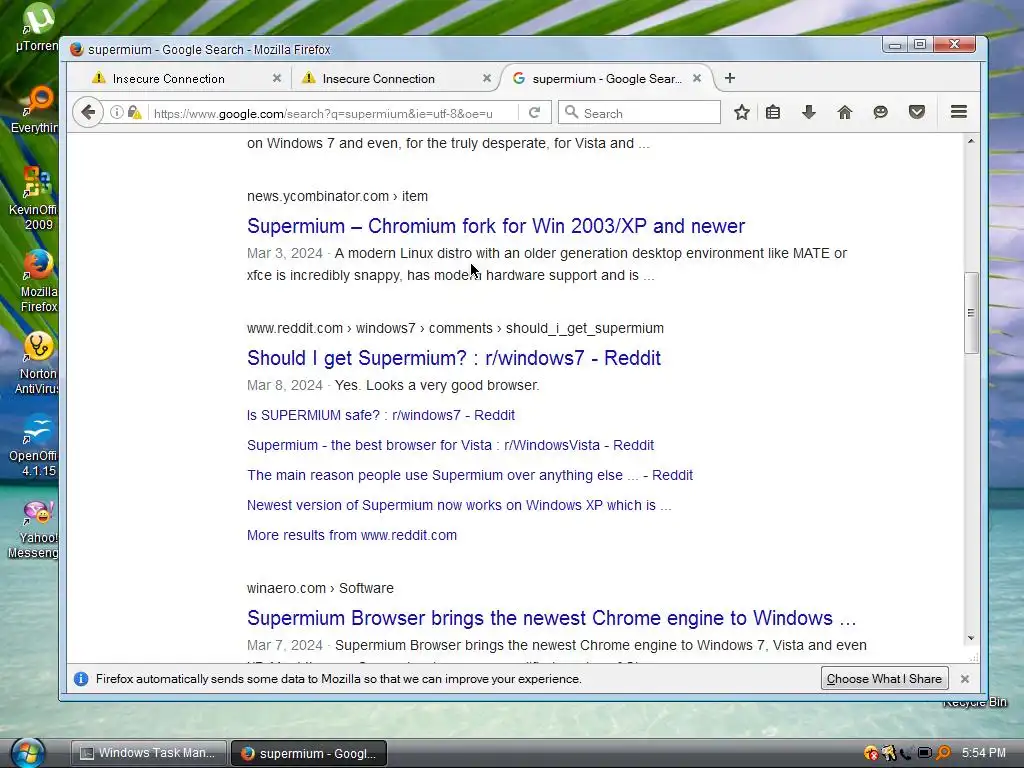1024x768 pixels.
Task: Open Supermium best browser for Vista link
Action: (x=450, y=445)
